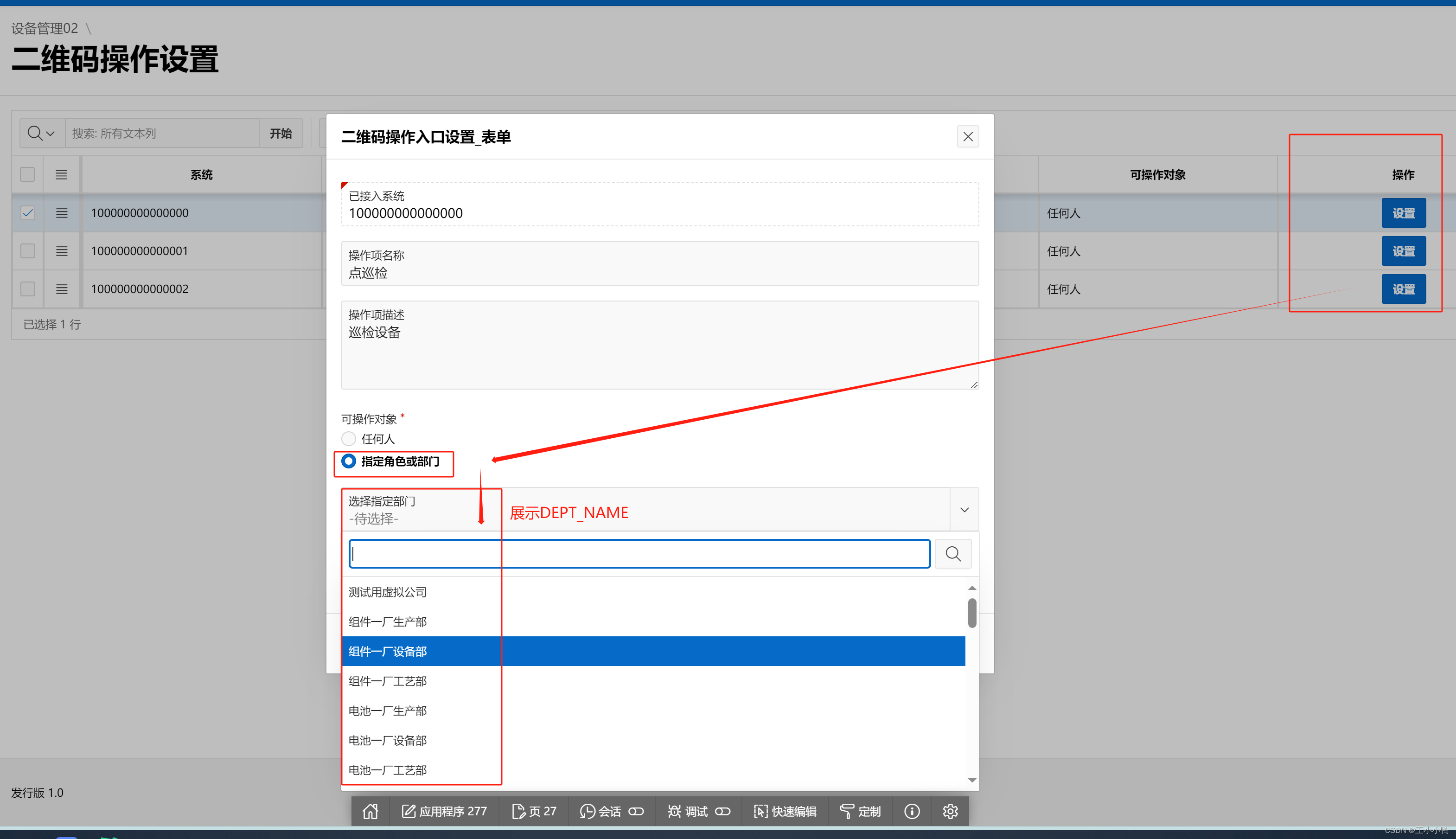Click header row actions menu icon
This screenshot has width=1456, height=839.
[62, 174]
